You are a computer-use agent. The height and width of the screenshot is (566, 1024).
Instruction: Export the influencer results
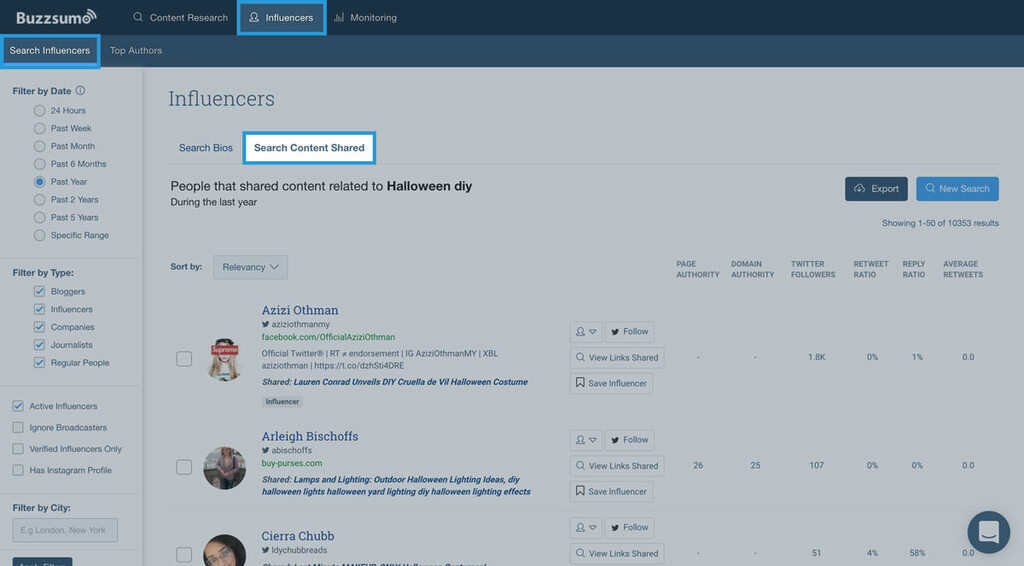point(876,188)
